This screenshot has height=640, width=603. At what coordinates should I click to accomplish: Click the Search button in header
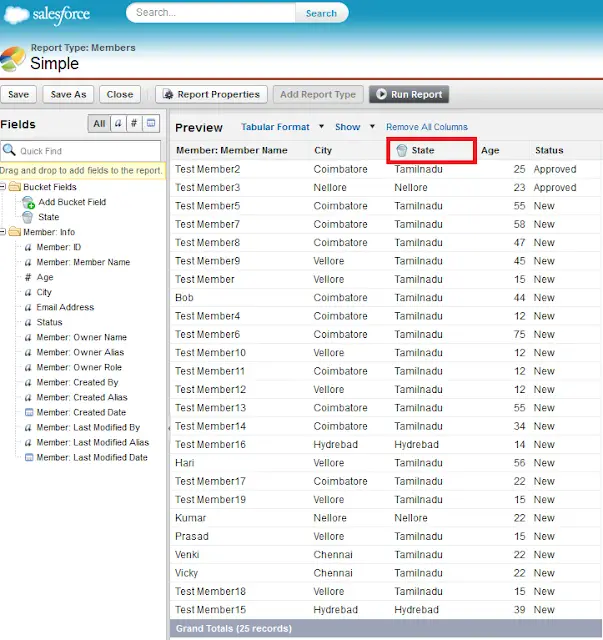321,13
